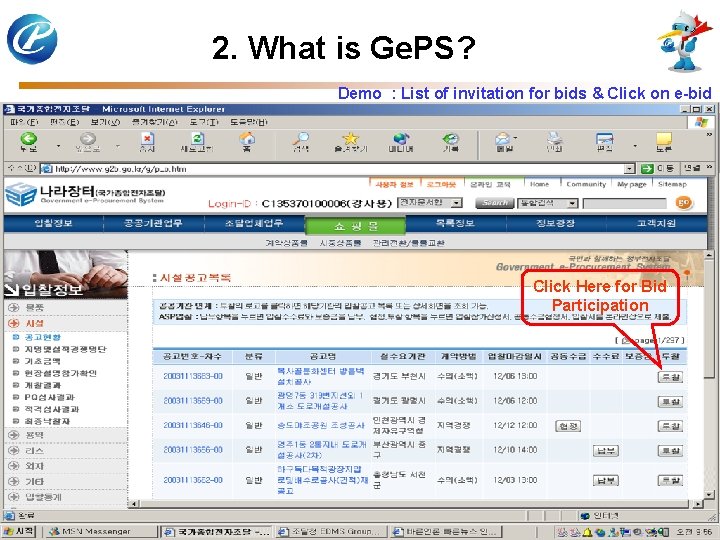
Task: Click 투찰 bid button for 12/12 12:00 row
Action: click(670, 426)
